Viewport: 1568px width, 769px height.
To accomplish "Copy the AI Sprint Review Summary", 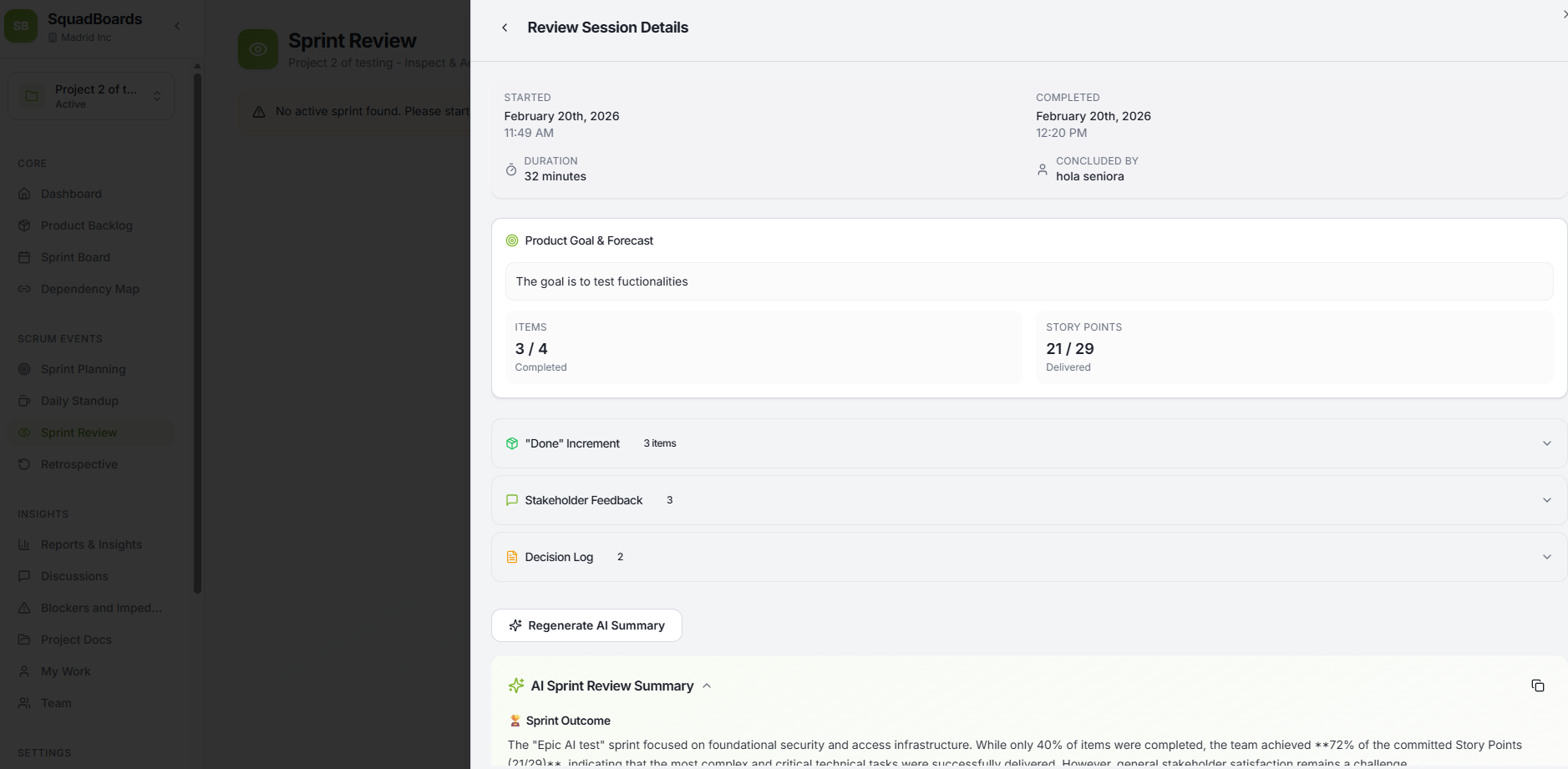I will point(1537,686).
